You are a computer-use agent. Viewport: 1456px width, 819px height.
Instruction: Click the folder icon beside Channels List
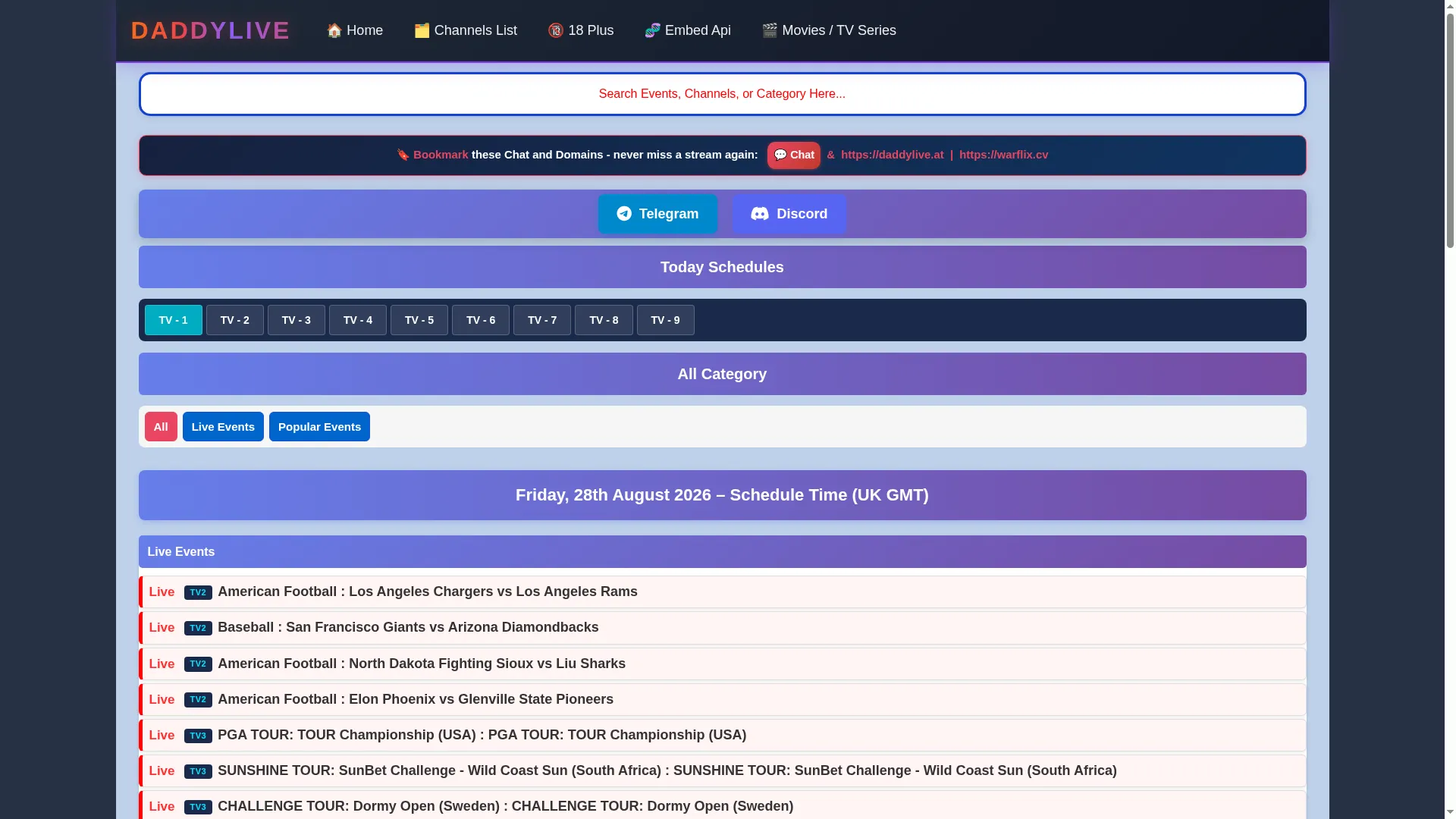[422, 30]
